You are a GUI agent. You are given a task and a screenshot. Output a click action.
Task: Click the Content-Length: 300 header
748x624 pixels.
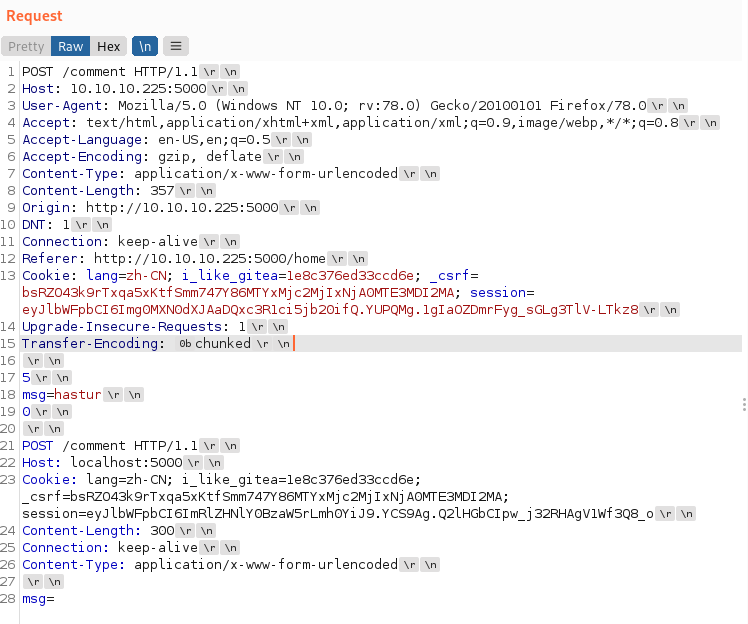[98, 531]
